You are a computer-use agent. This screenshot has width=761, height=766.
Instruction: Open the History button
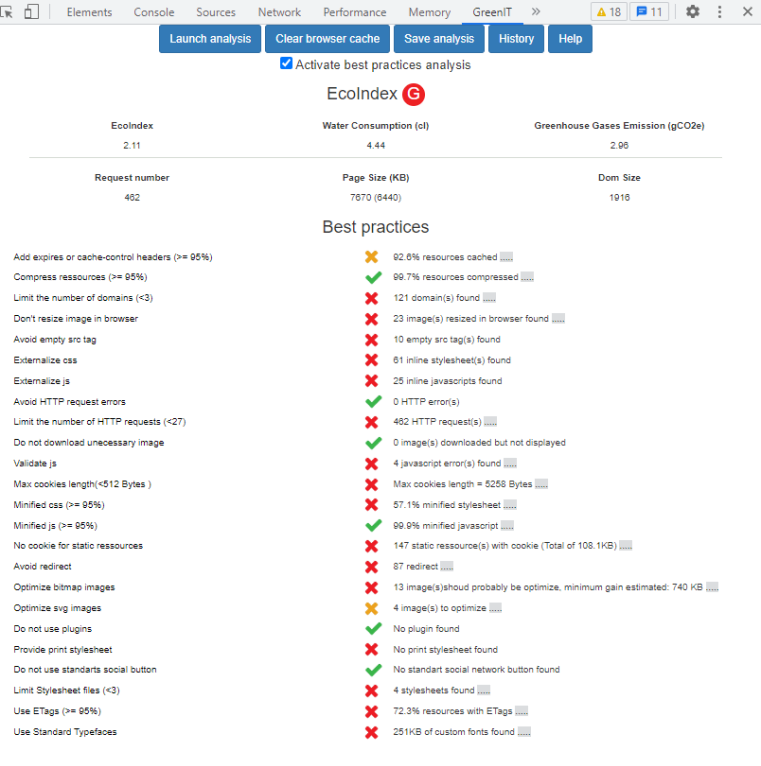516,39
